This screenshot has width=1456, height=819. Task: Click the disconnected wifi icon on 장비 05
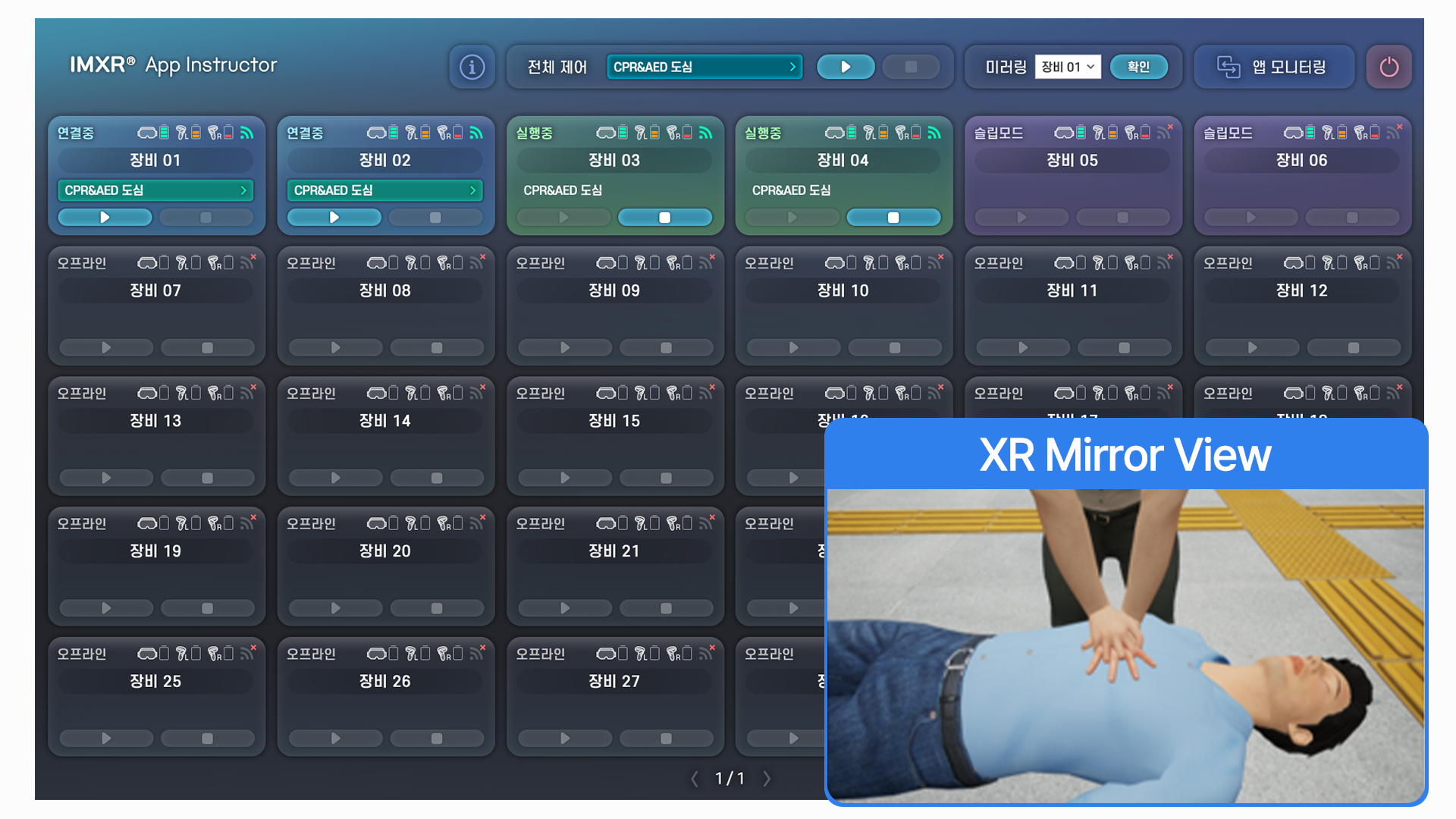tap(1165, 132)
